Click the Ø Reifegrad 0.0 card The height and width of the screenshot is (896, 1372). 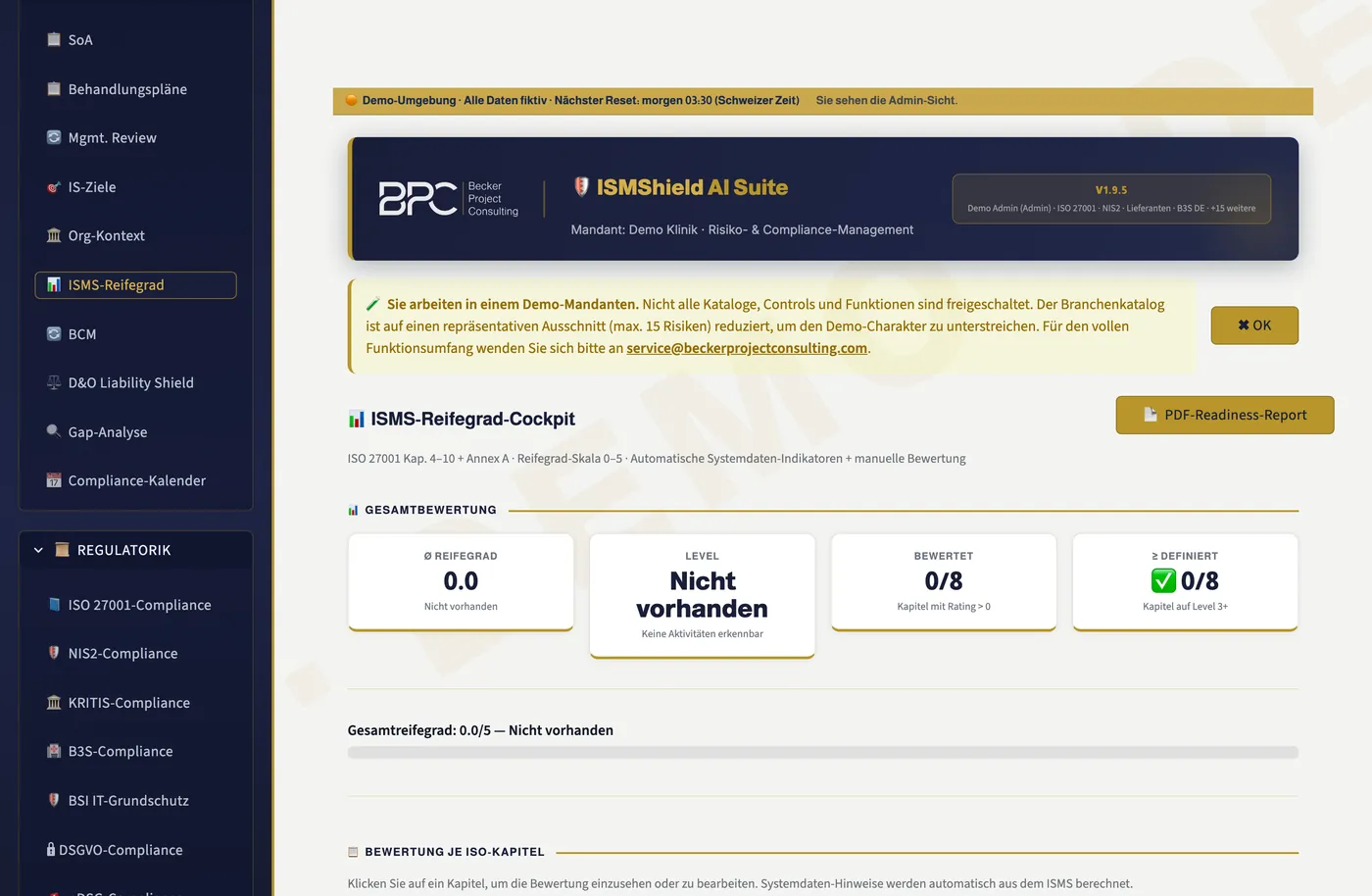461,582
